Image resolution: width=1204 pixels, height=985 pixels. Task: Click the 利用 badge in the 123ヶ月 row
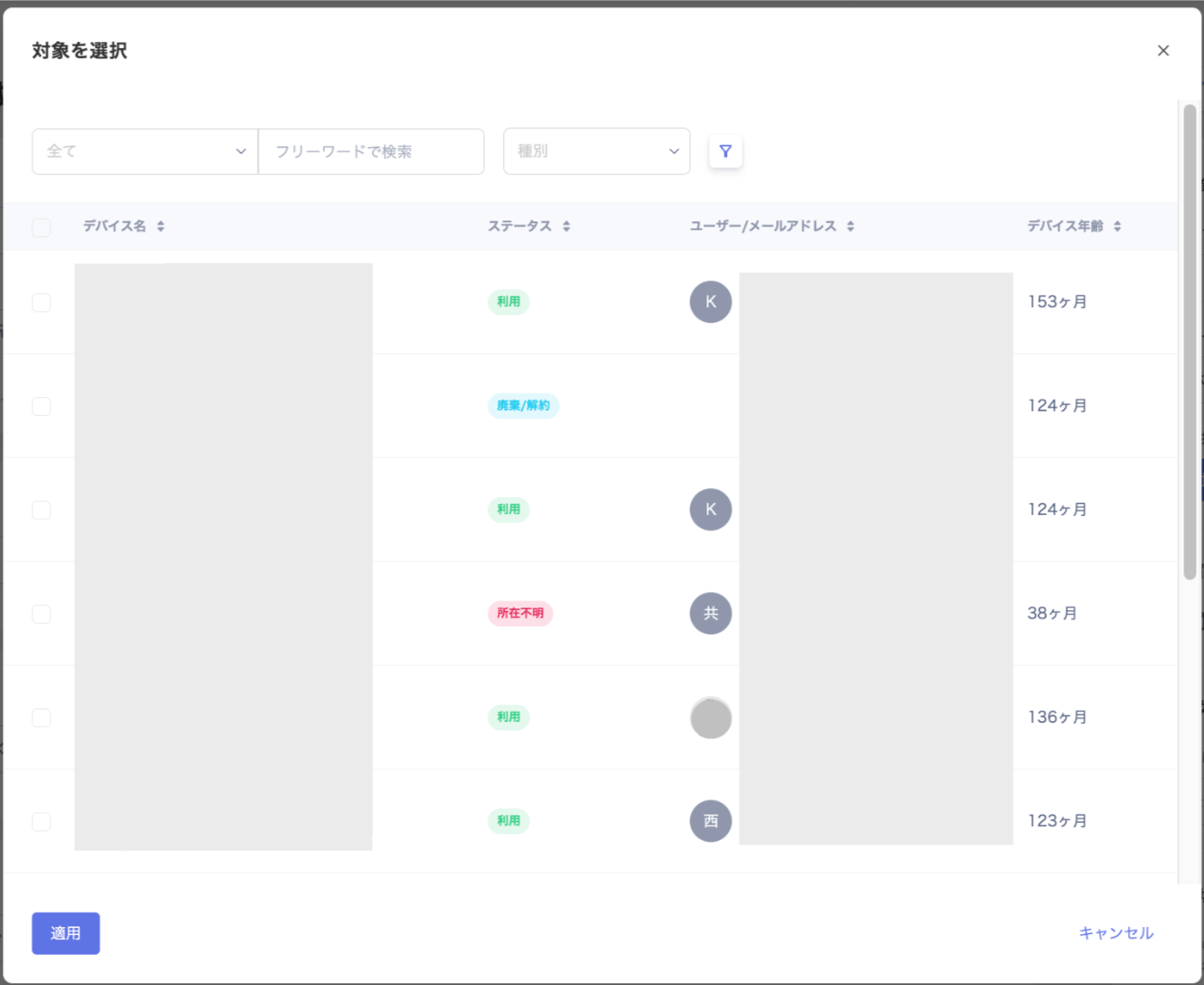point(508,821)
